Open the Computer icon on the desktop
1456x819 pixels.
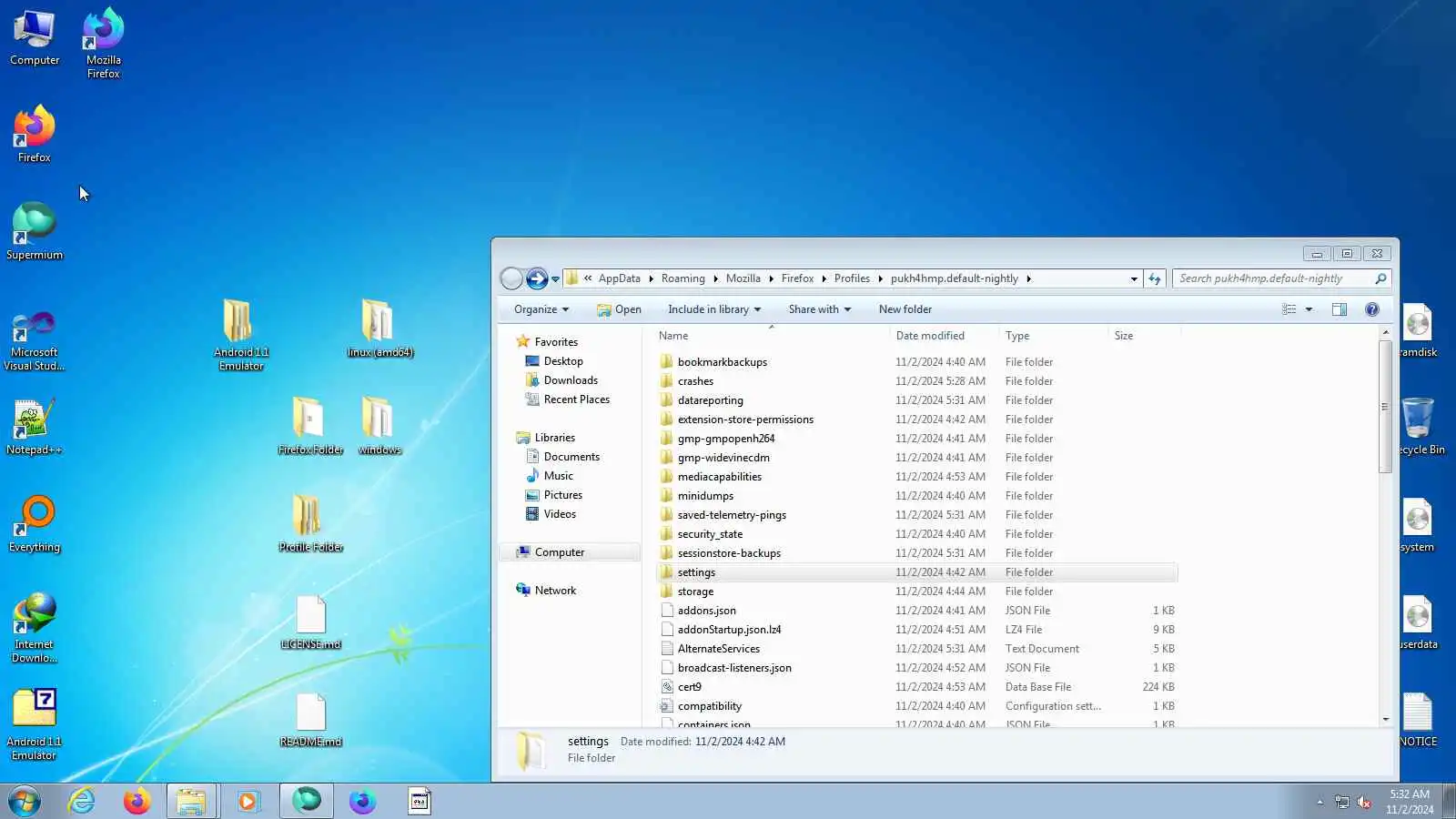tap(35, 38)
